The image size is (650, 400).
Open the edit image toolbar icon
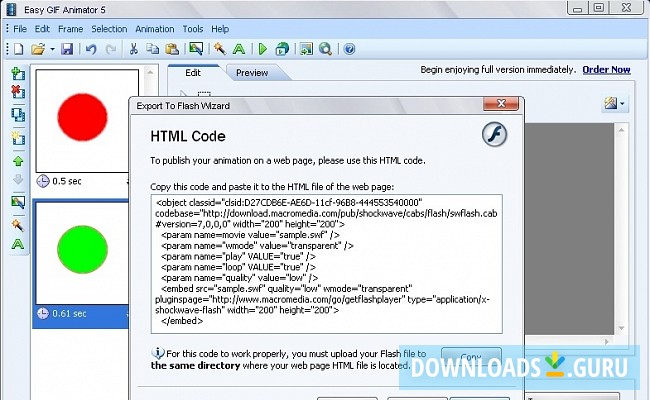pyautogui.click(x=196, y=49)
